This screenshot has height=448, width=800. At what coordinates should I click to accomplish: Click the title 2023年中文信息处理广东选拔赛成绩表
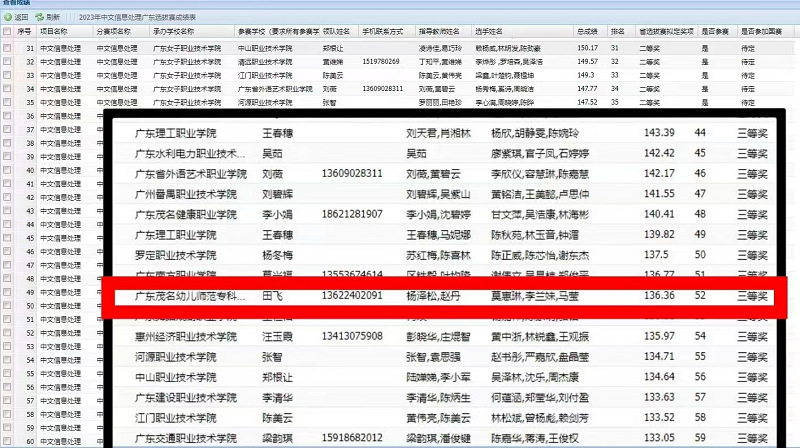(x=137, y=17)
